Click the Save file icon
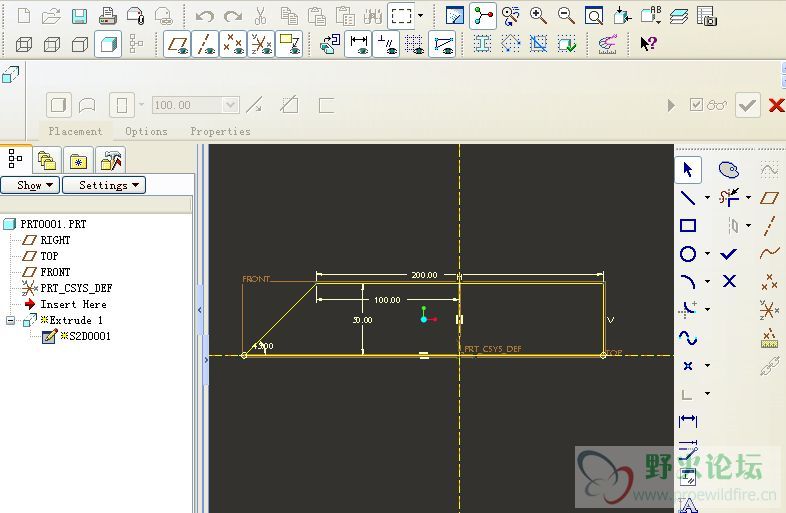This screenshot has width=786, height=513. click(79, 16)
